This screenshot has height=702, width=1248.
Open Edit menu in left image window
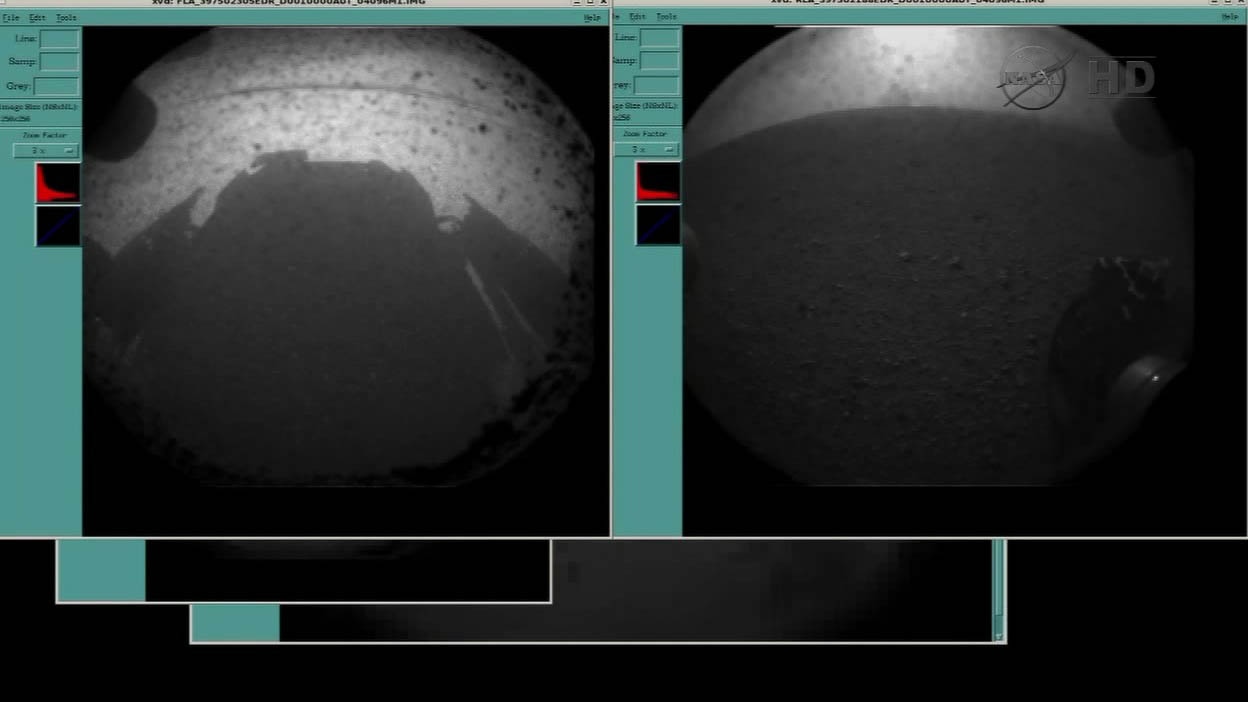click(x=37, y=18)
